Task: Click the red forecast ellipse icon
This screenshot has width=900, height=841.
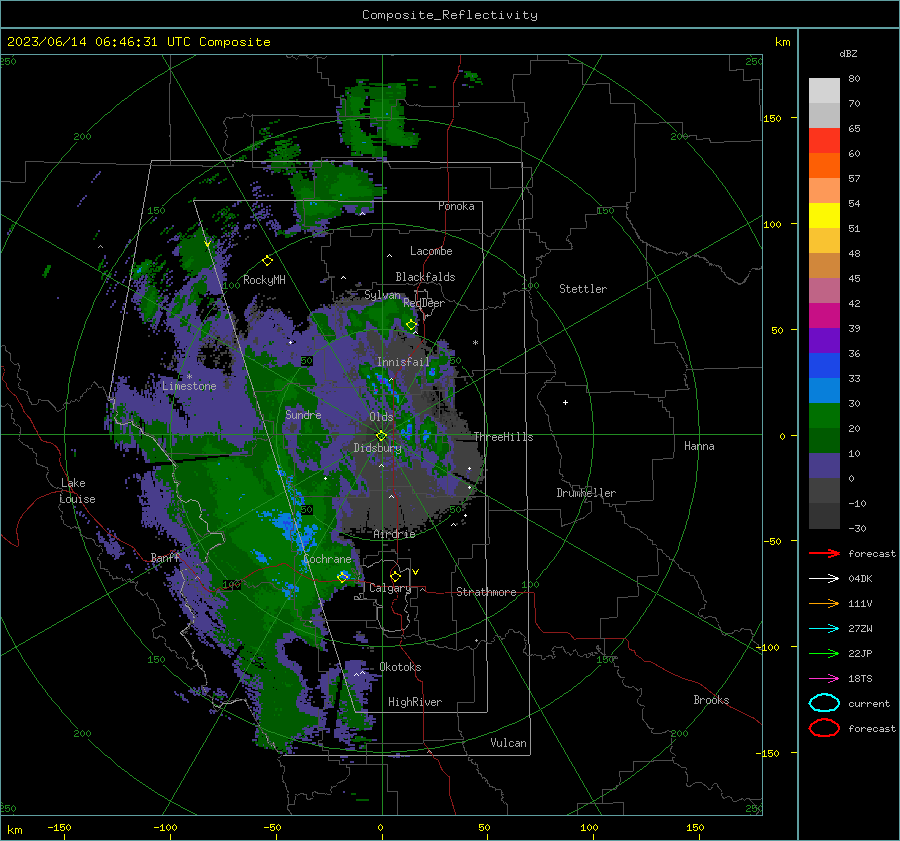Action: pos(824,728)
